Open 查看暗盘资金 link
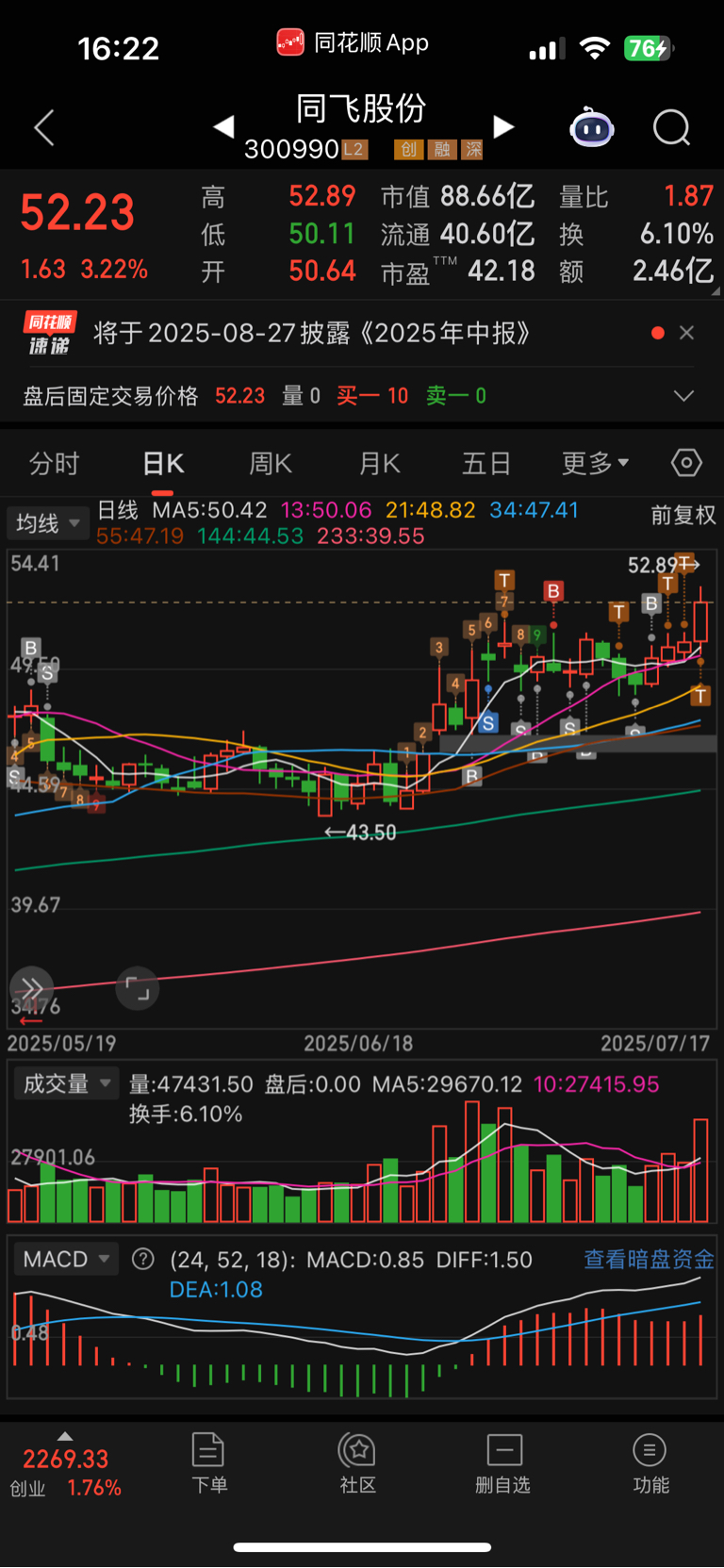Image resolution: width=724 pixels, height=1568 pixels. (x=649, y=1260)
